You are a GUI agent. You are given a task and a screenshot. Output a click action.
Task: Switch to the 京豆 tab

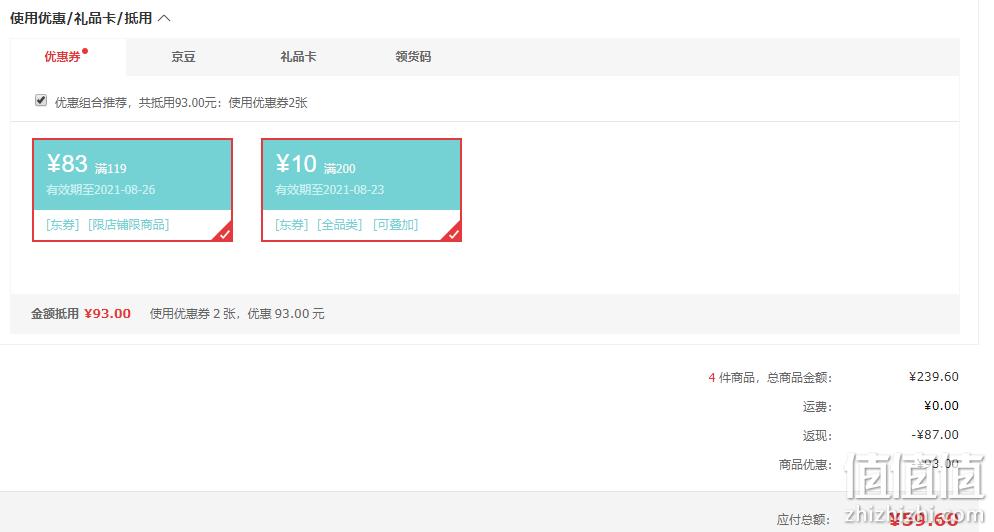coord(183,57)
